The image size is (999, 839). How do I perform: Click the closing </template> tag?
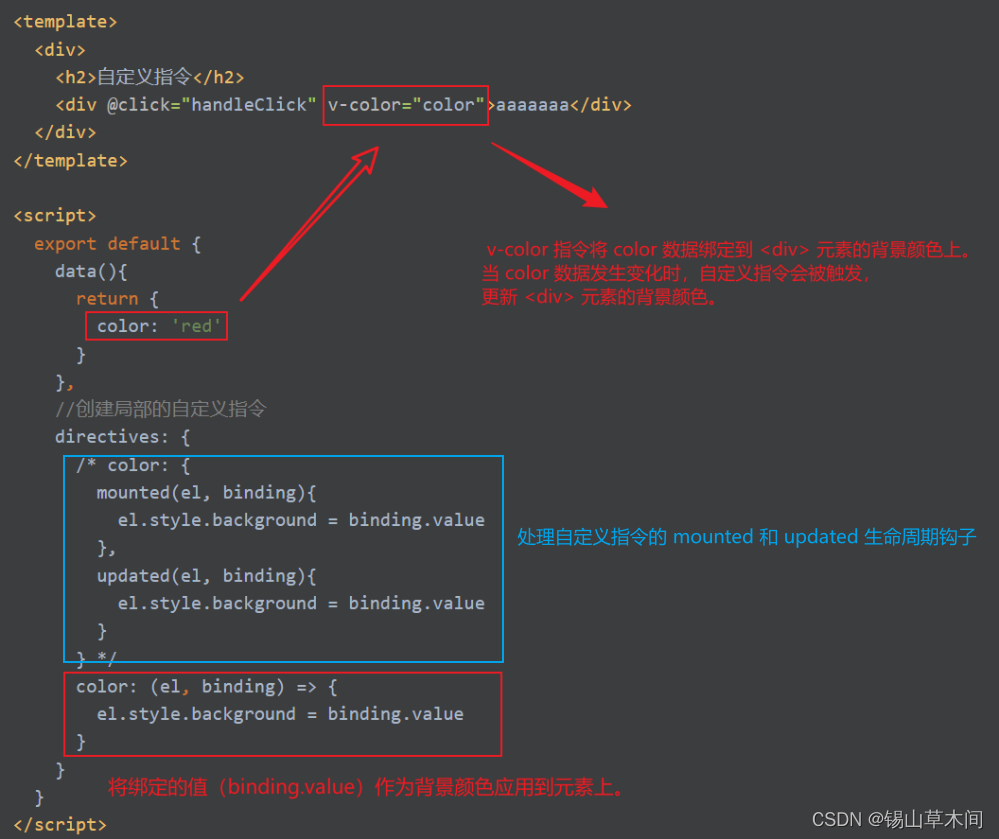point(70,161)
